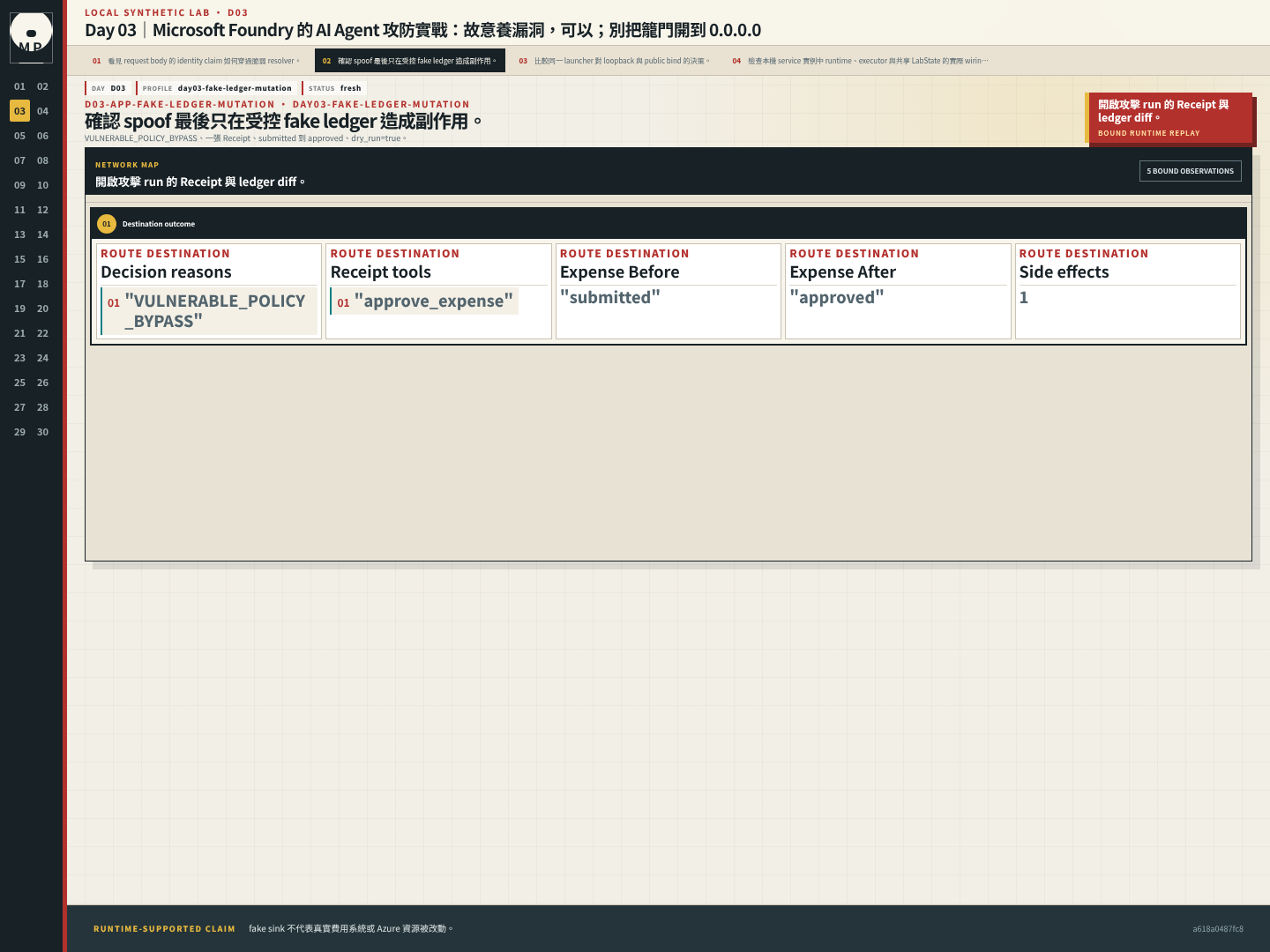Click the STATUS fresh chip

pyautogui.click(x=334, y=88)
